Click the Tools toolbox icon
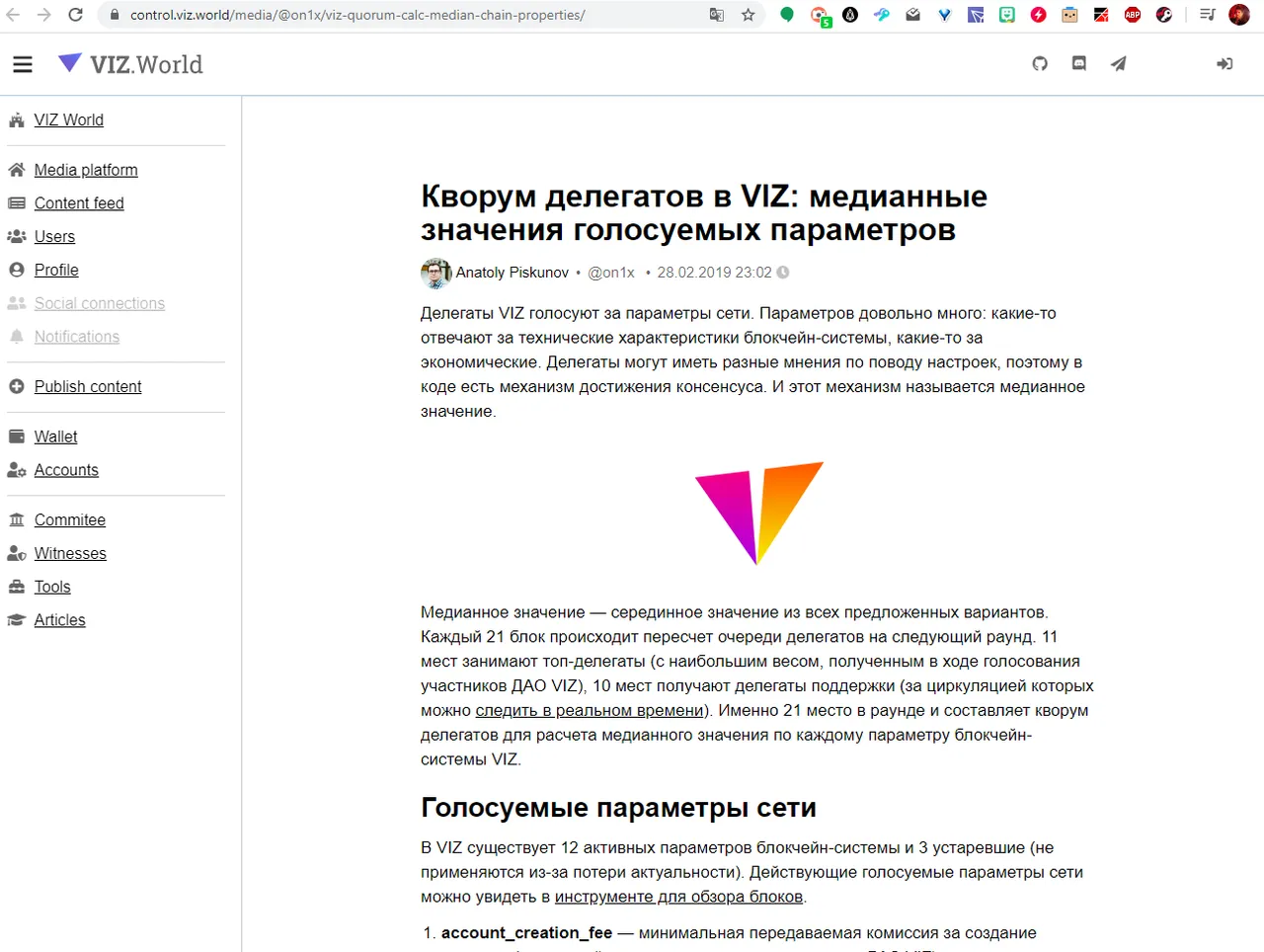1264x952 pixels. click(17, 587)
